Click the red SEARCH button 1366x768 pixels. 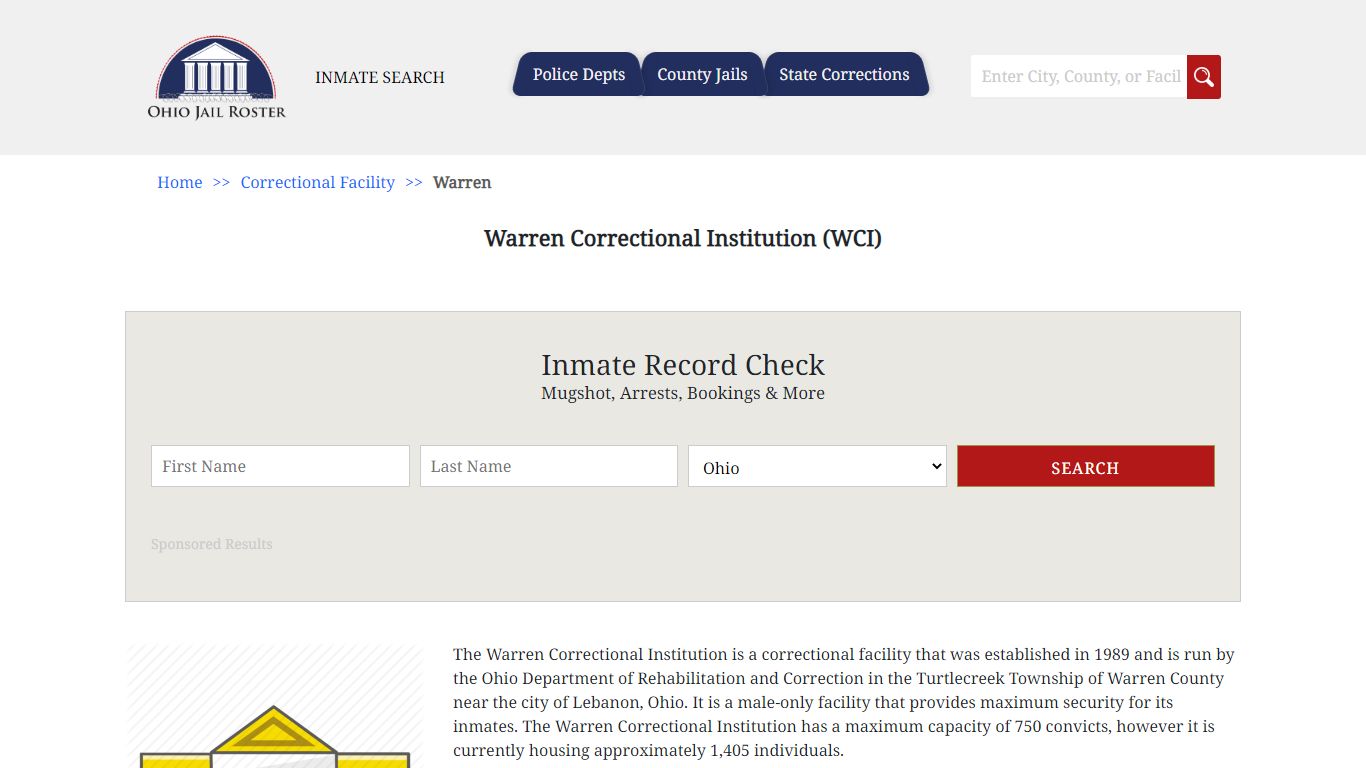[1085, 466]
